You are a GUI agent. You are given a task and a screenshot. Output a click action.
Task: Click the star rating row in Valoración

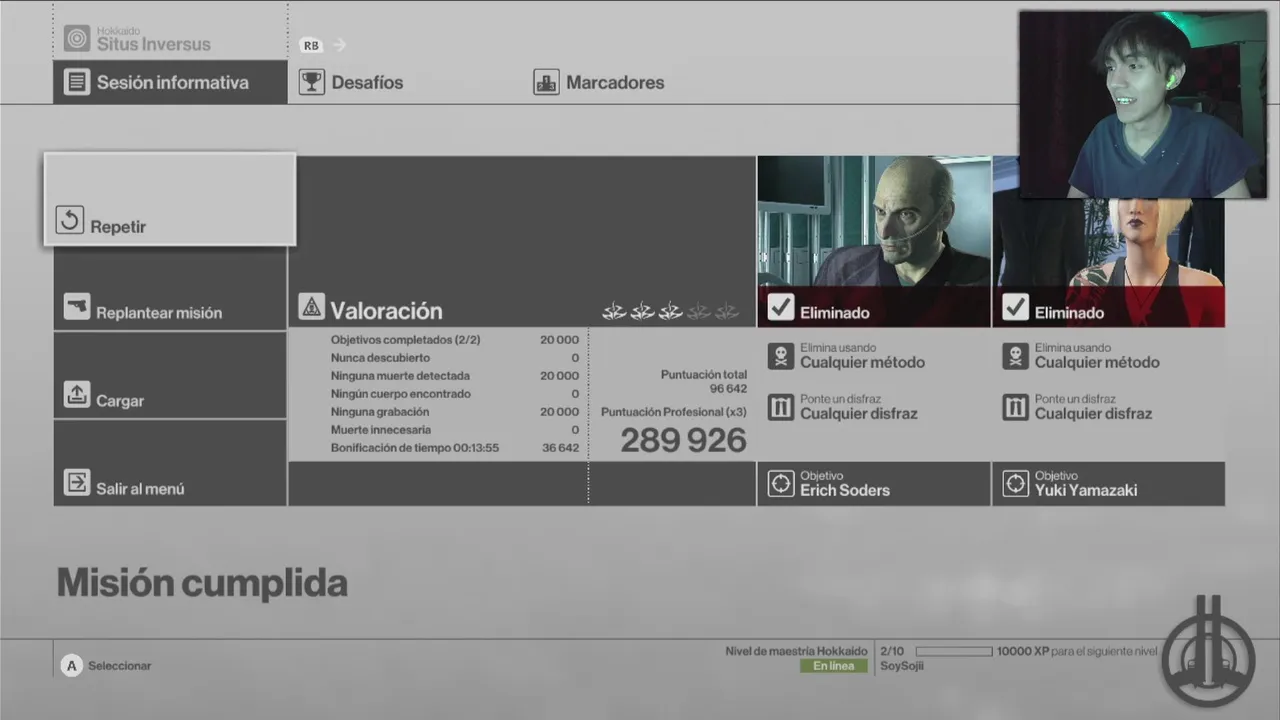coord(670,311)
